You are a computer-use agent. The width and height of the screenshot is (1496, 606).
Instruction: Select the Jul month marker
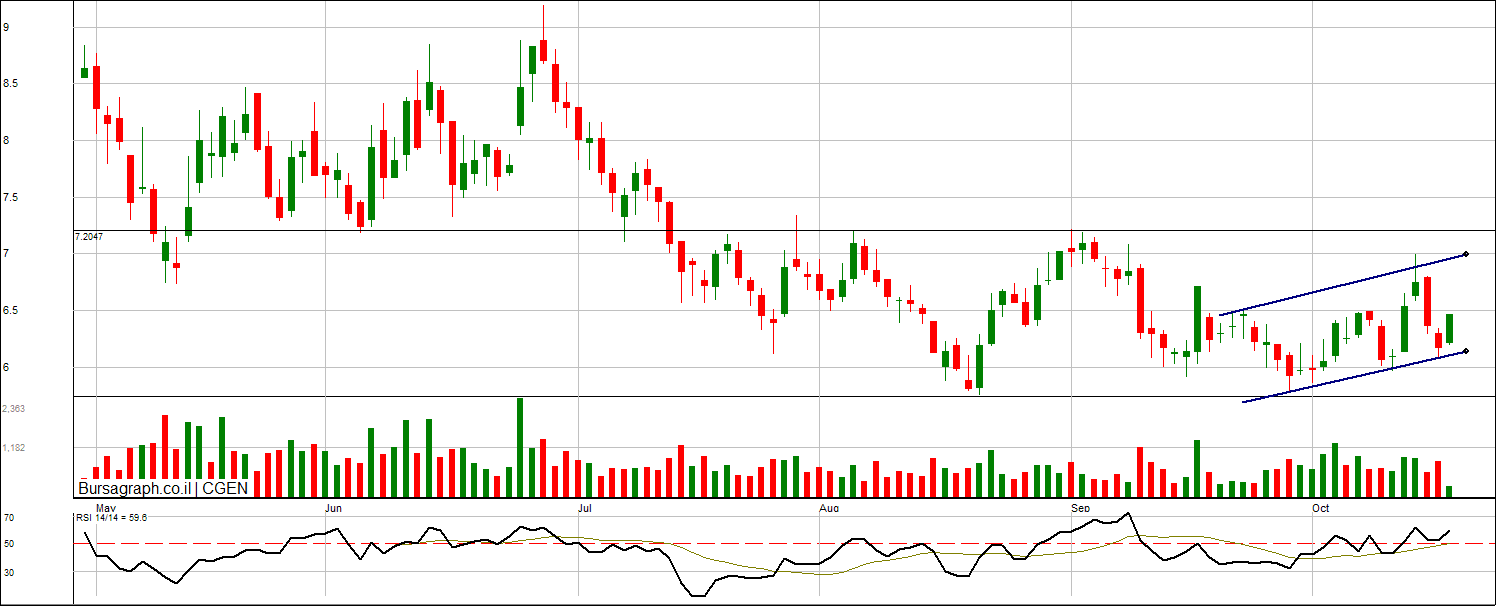(x=584, y=508)
